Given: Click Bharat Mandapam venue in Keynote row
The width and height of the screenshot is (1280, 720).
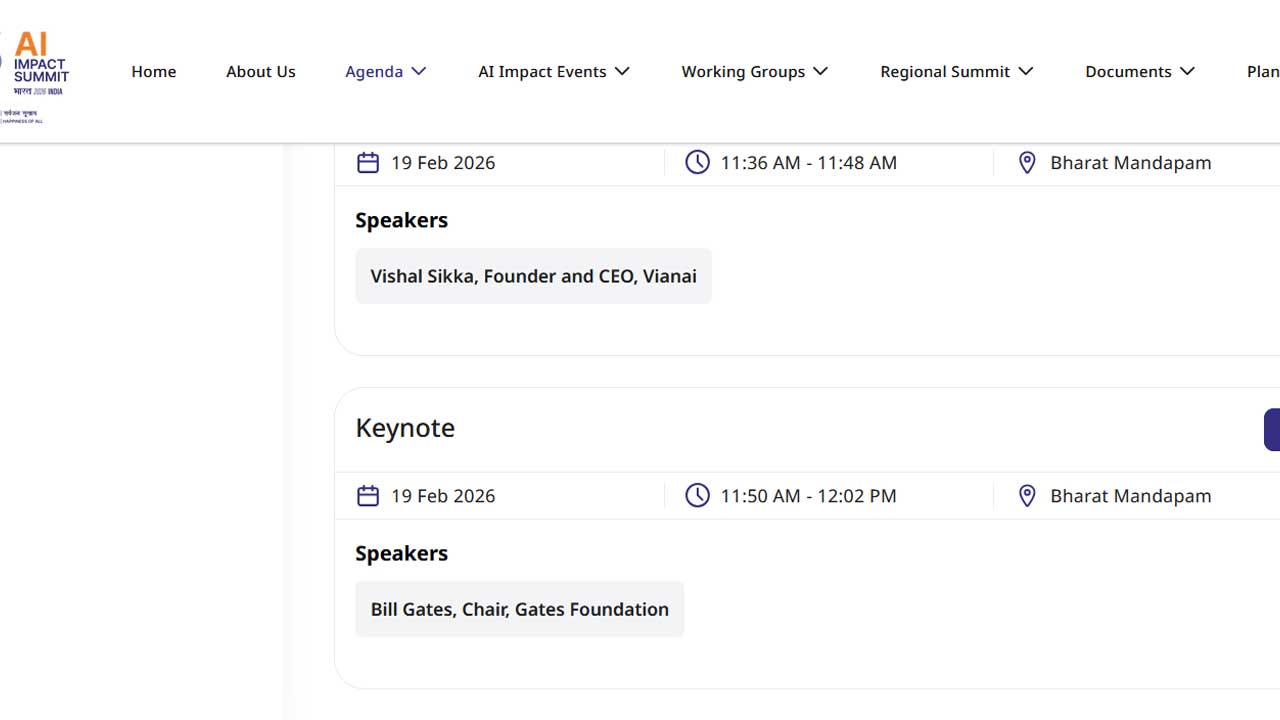Looking at the screenshot, I should [x=1130, y=495].
